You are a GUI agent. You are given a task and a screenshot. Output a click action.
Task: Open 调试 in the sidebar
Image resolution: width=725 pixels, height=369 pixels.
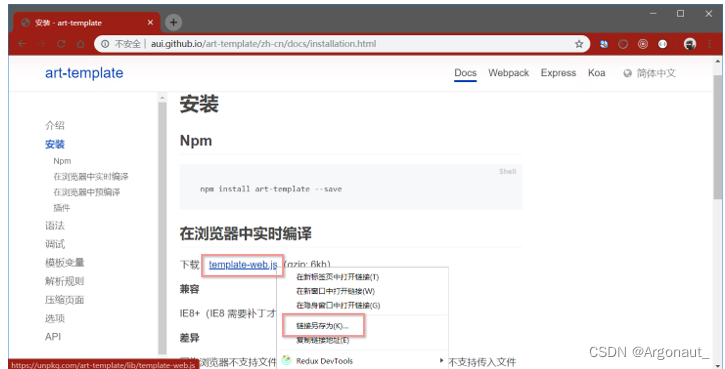[55, 244]
